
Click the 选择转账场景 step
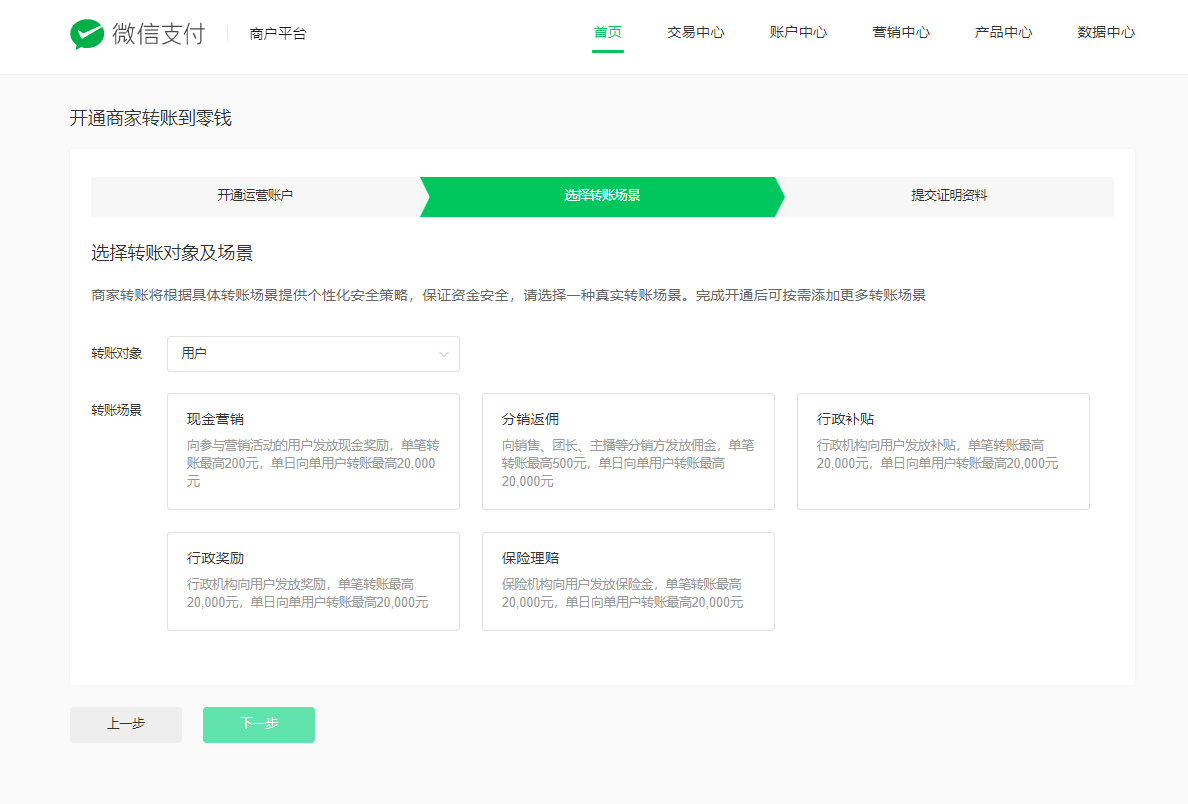(602, 196)
